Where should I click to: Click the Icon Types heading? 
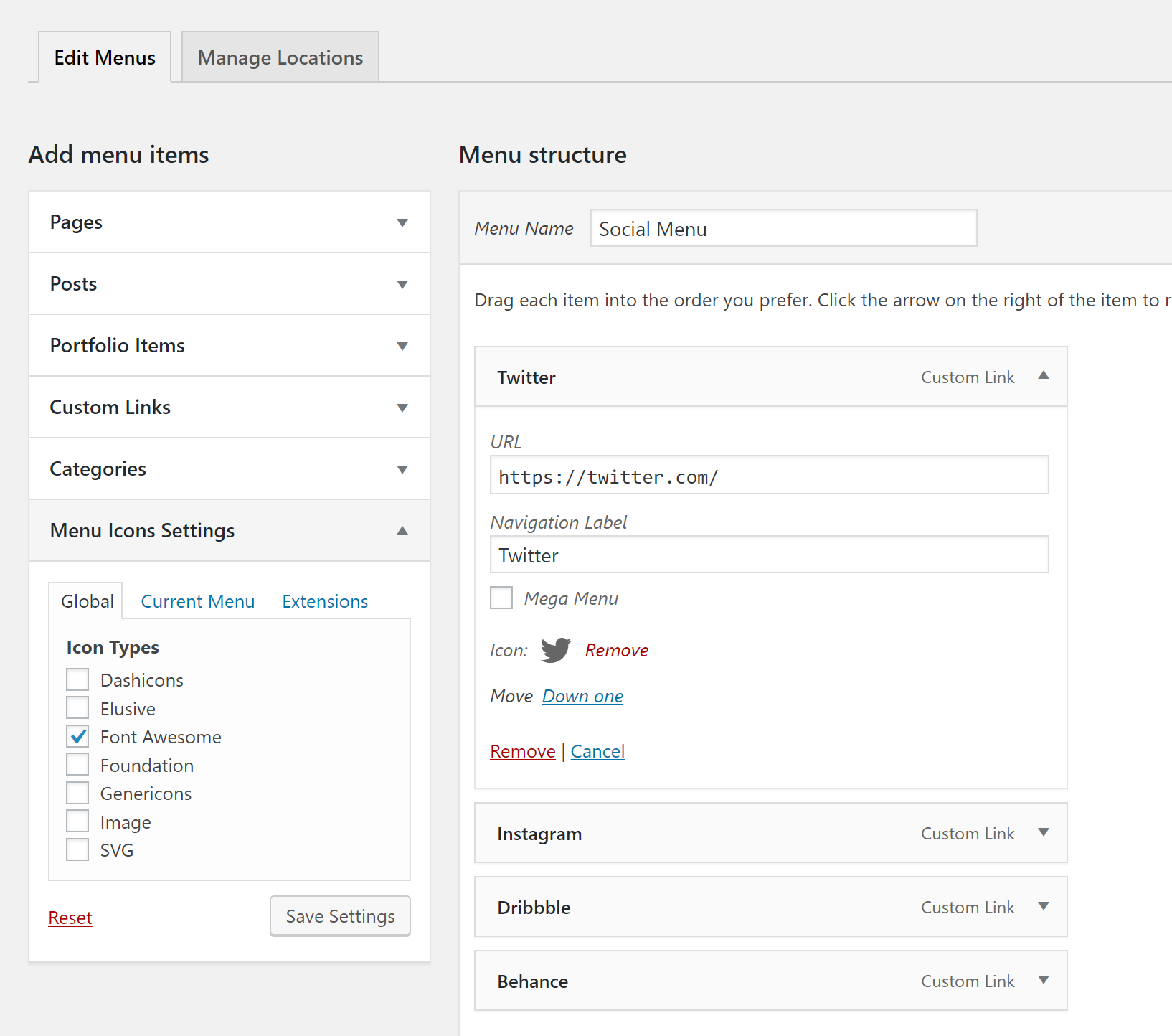click(x=113, y=647)
